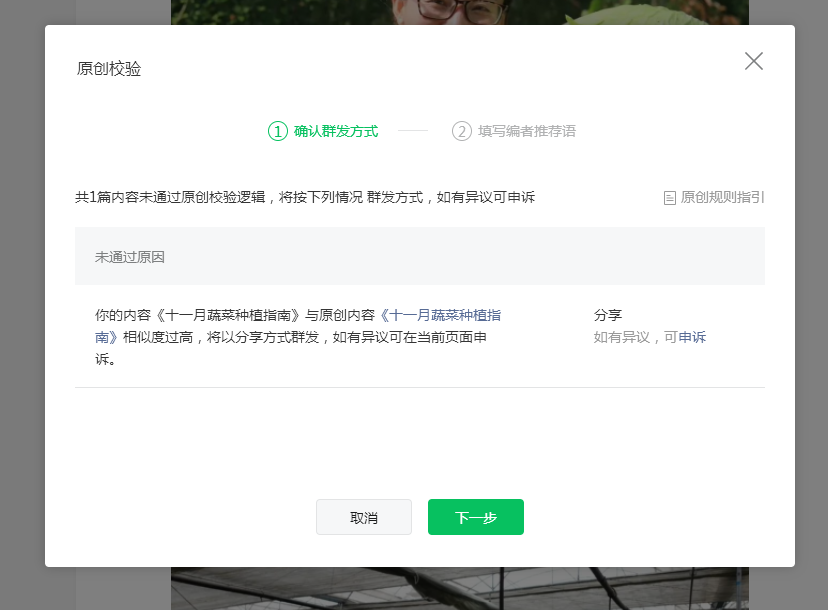Click the 原创校验 dialog title
Screen dimensions: 828x610
pos(109,69)
